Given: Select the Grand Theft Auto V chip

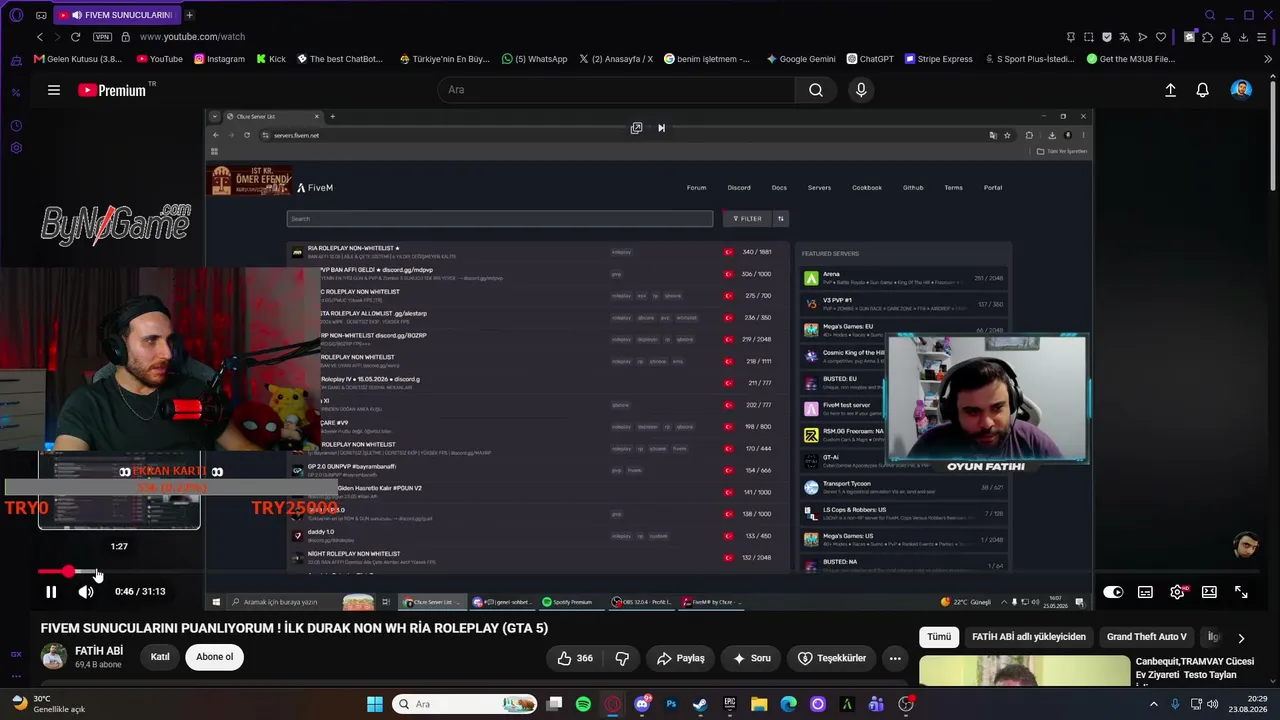Looking at the screenshot, I should (1147, 637).
